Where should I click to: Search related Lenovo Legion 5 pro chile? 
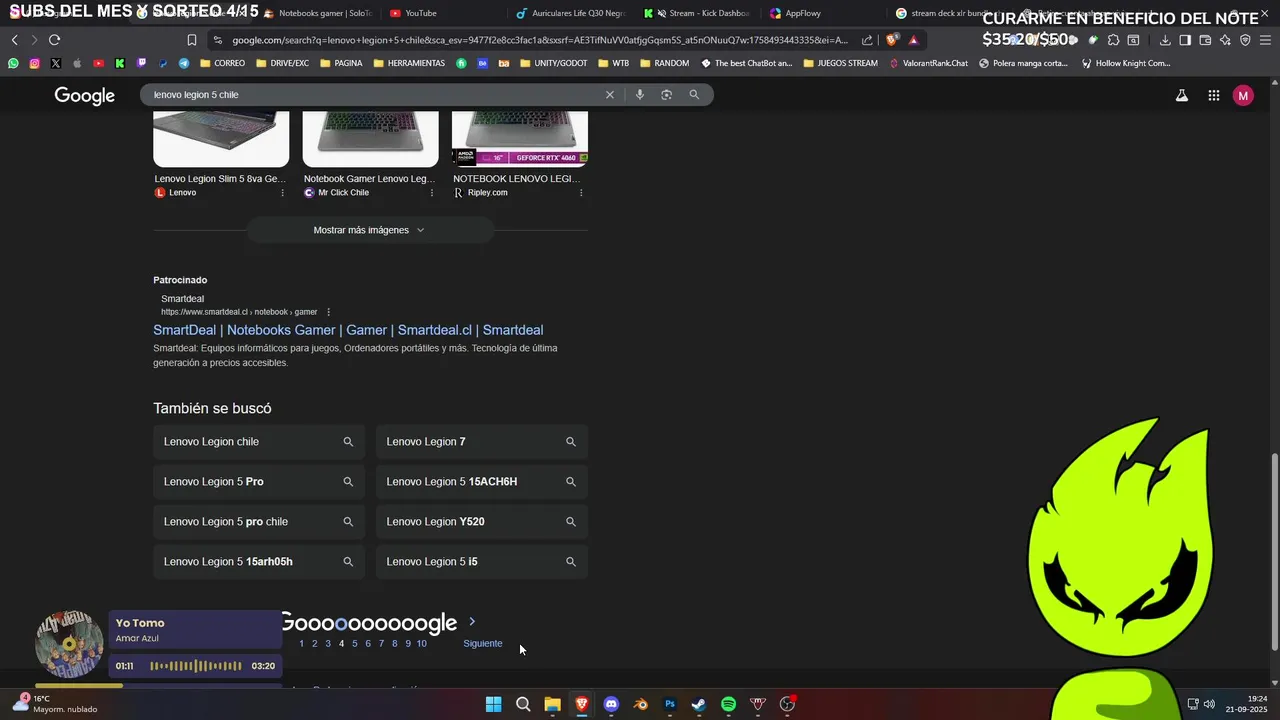259,522
